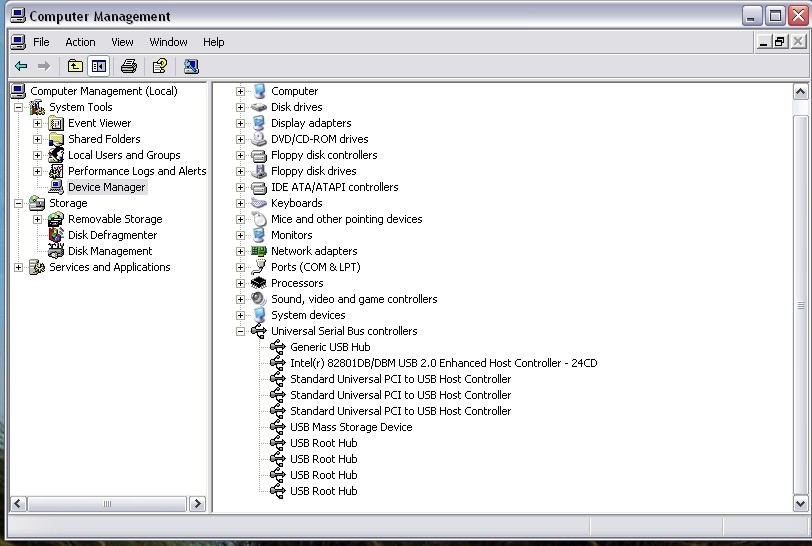Click the left pane scroll left arrow
This screenshot has width=812, height=546.
18,504
